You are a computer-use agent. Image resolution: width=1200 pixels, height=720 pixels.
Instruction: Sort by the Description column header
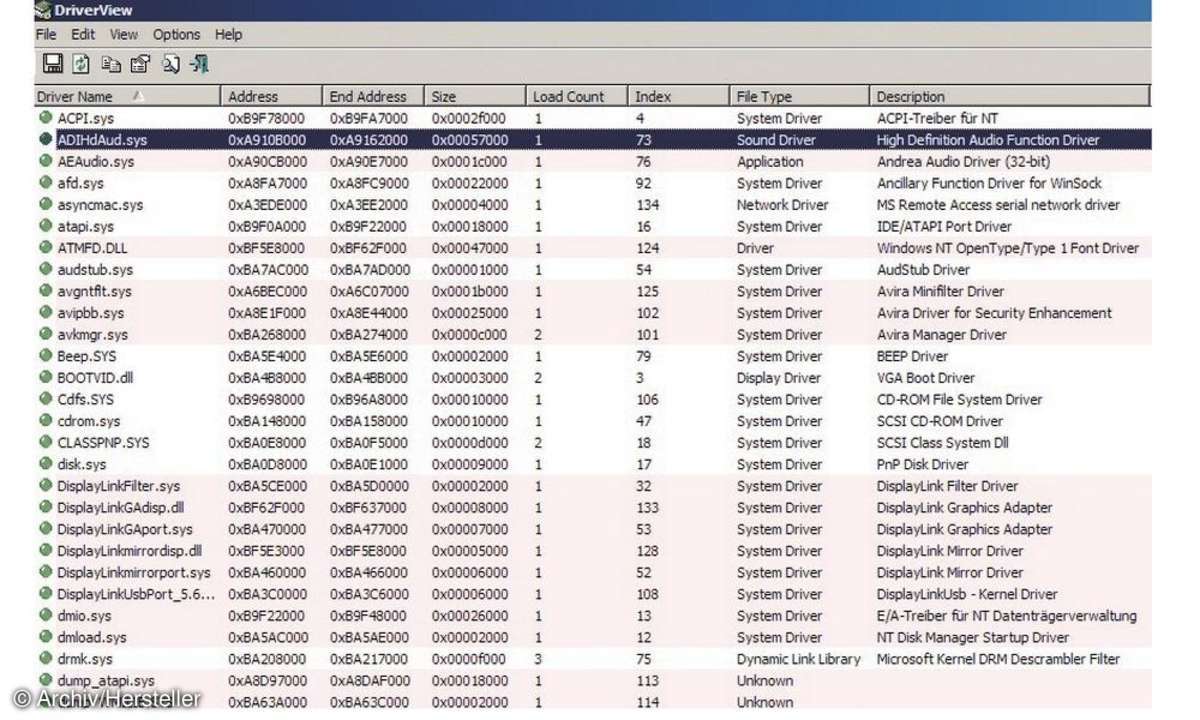tap(1010, 97)
